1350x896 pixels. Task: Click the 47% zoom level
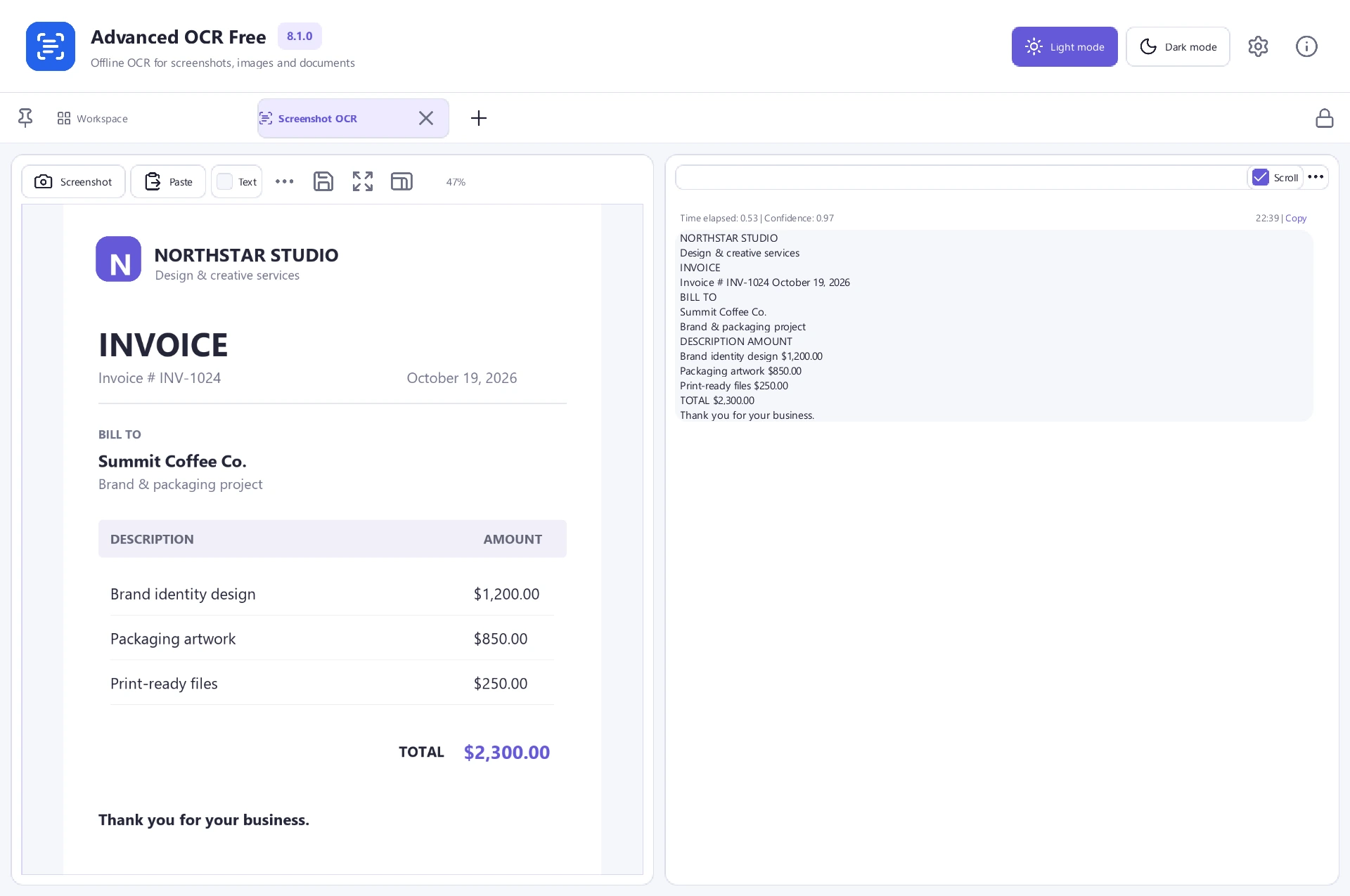point(456,182)
